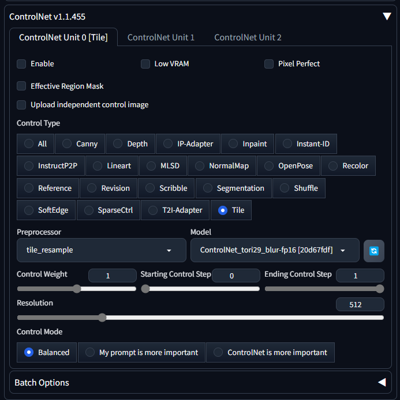The width and height of the screenshot is (400, 400).
Task: Choose ControlNet is more important
Action: click(x=270, y=352)
